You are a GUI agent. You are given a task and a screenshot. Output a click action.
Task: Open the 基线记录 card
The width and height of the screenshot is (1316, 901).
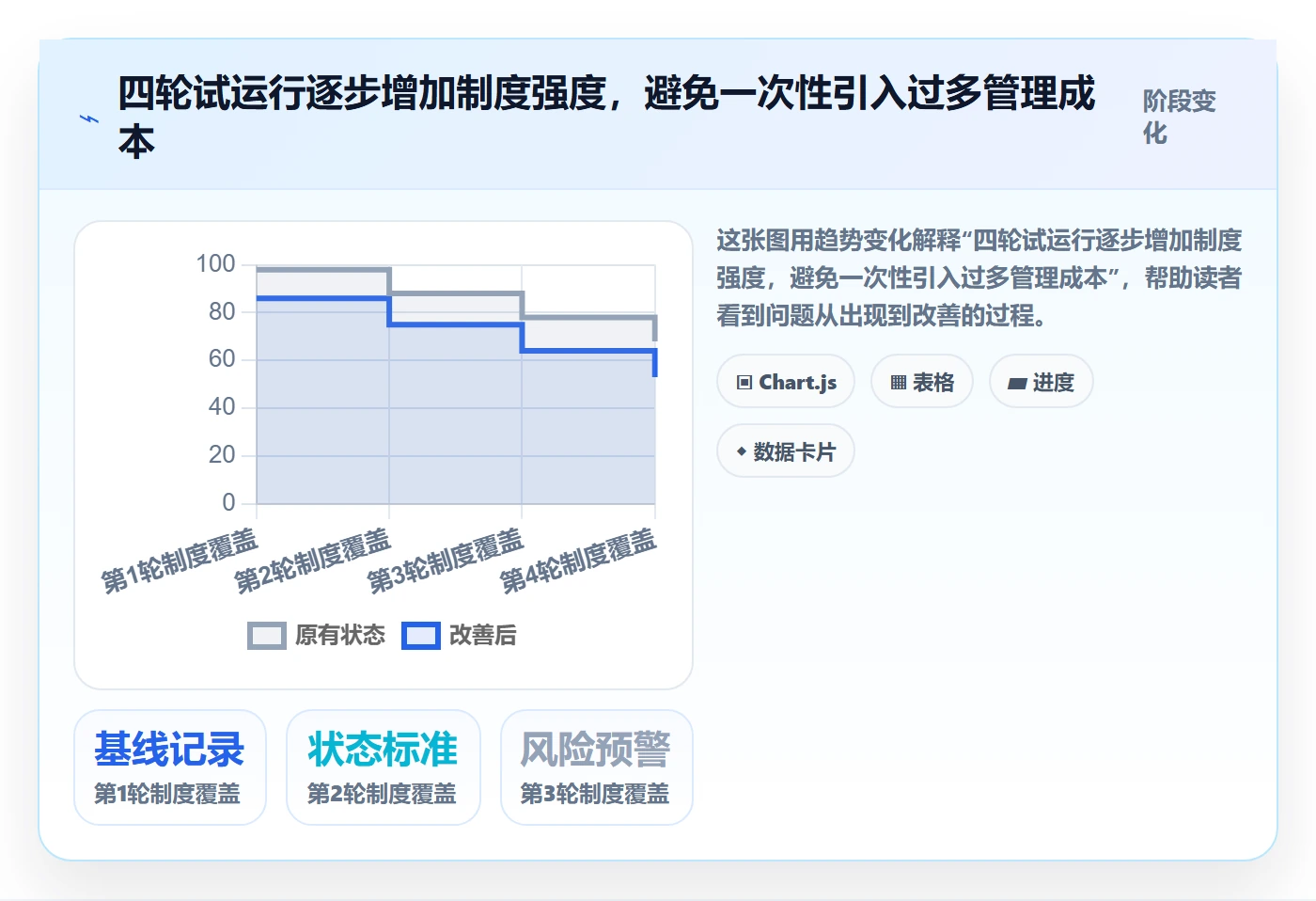point(170,767)
